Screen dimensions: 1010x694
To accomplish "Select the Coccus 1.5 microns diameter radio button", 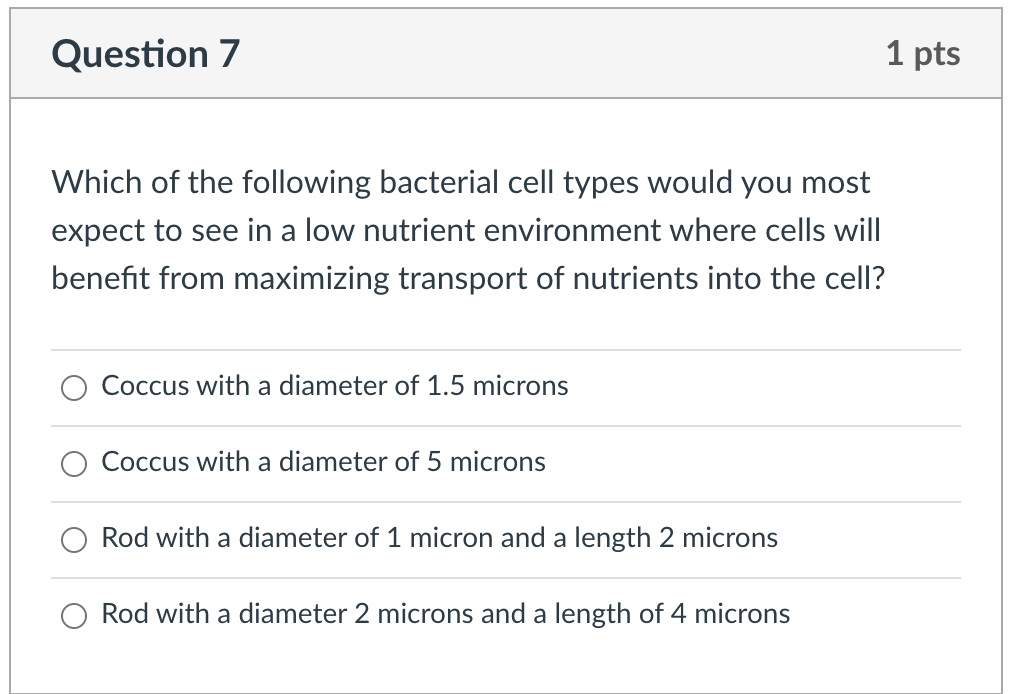I will tap(74, 388).
